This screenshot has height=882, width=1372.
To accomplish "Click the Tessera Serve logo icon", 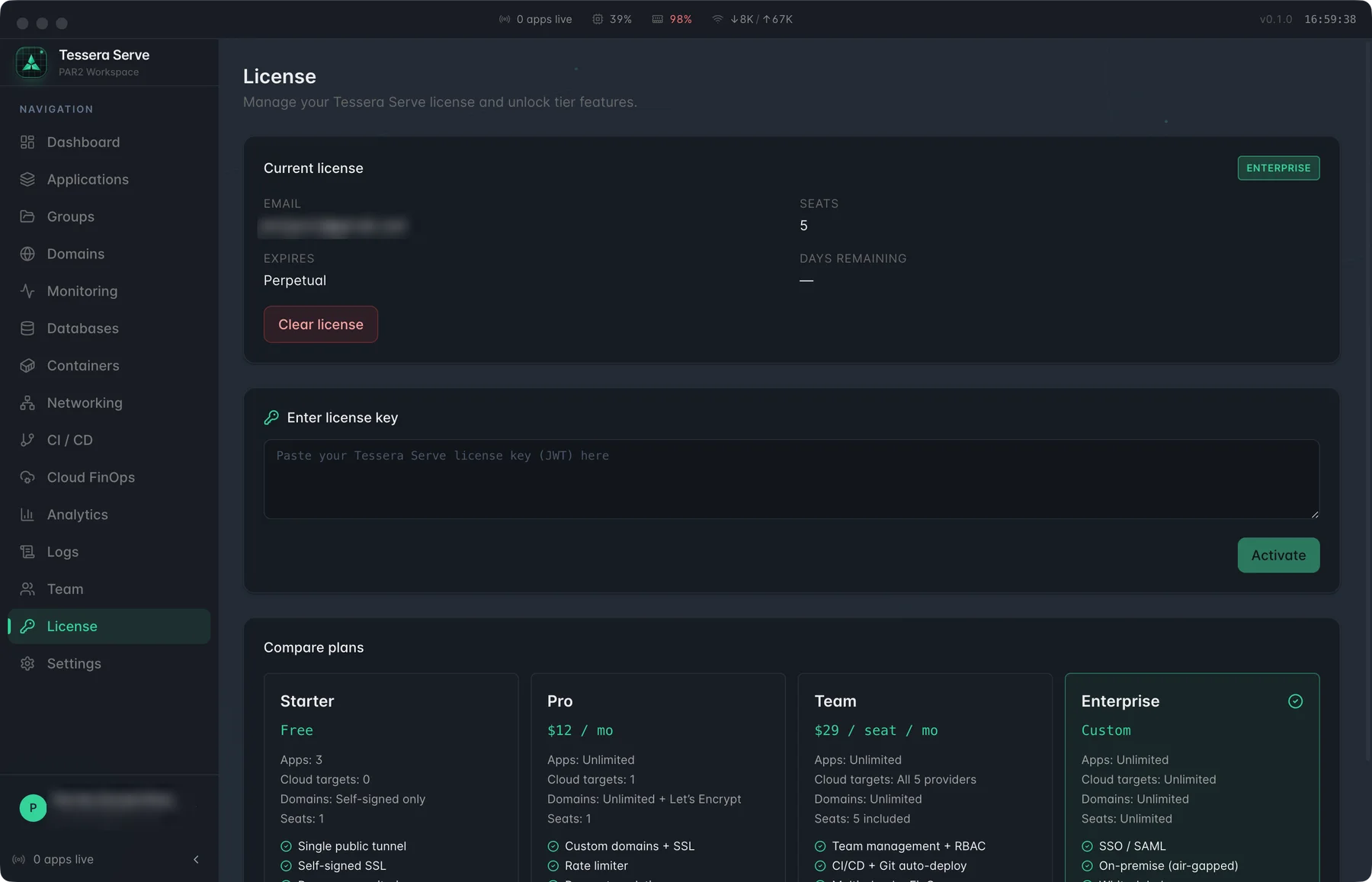I will tap(31, 63).
